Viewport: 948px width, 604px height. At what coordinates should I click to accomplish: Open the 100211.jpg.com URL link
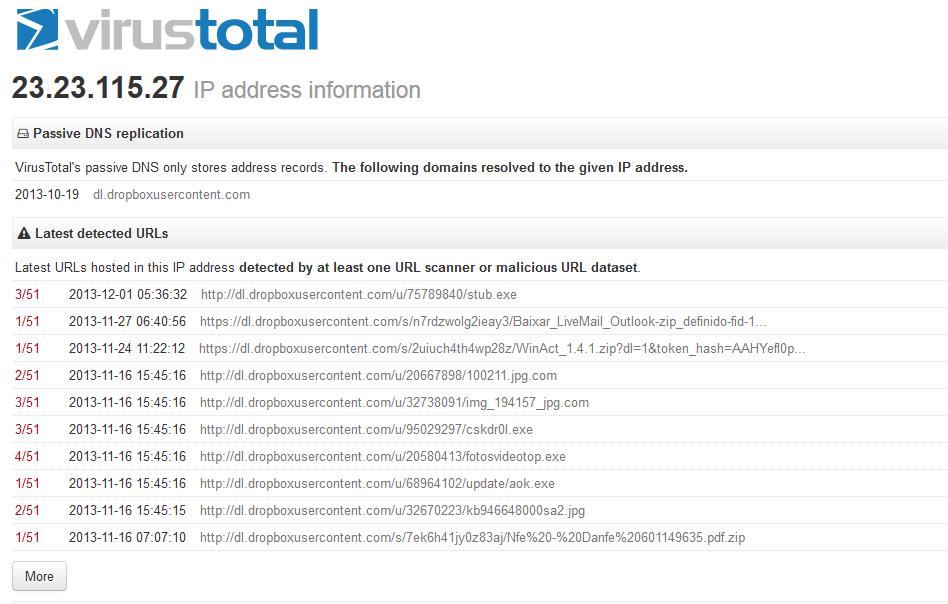point(378,376)
